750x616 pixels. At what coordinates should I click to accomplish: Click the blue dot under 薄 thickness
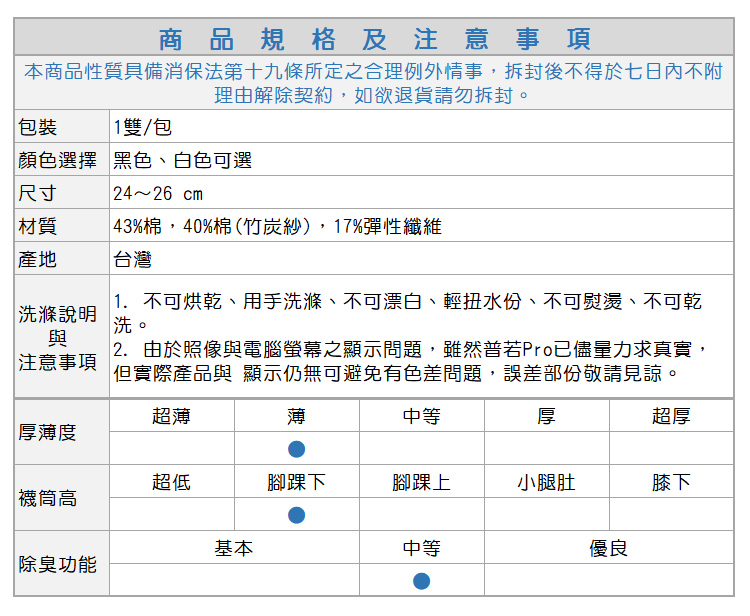point(297,449)
